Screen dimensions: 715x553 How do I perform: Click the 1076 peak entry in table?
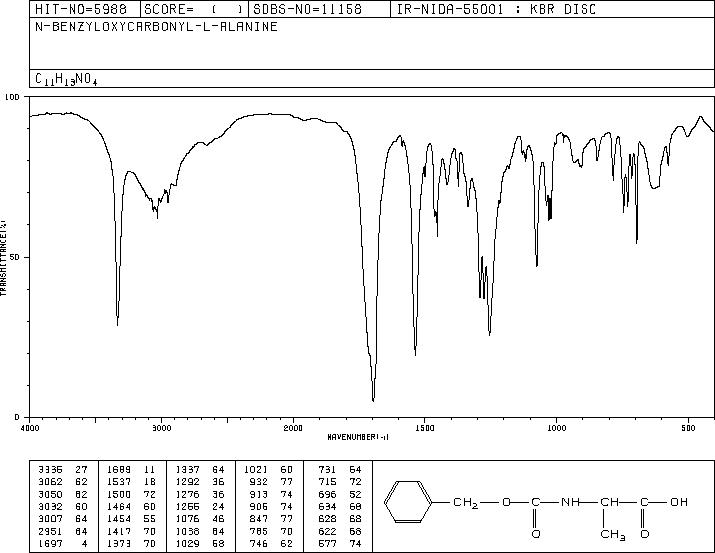click(200, 519)
